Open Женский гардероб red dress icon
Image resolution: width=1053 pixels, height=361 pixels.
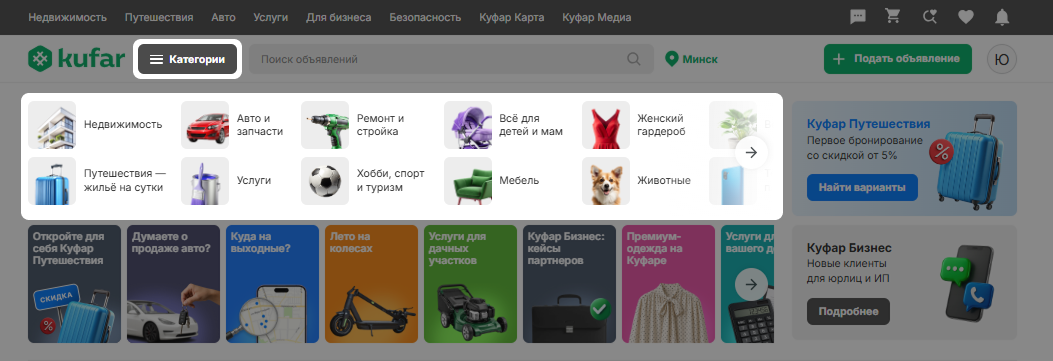pos(606,125)
